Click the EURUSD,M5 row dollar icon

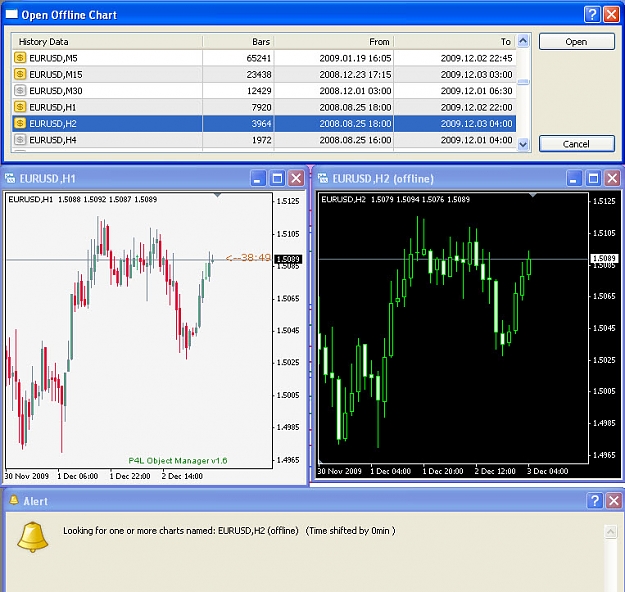20,58
